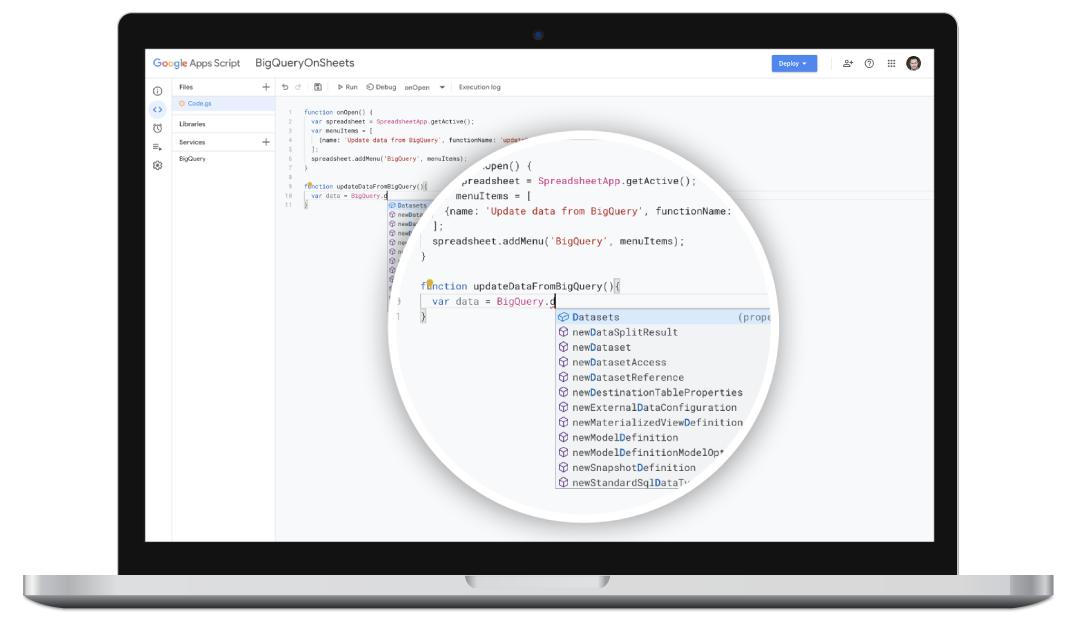
Task: Click the Services section label
Action: click(x=192, y=142)
